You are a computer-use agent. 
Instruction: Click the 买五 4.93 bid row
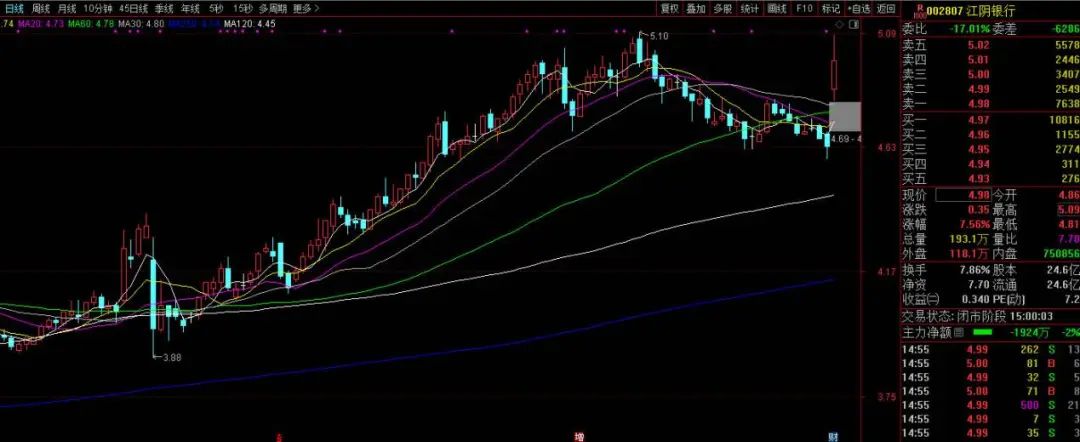tap(990, 178)
